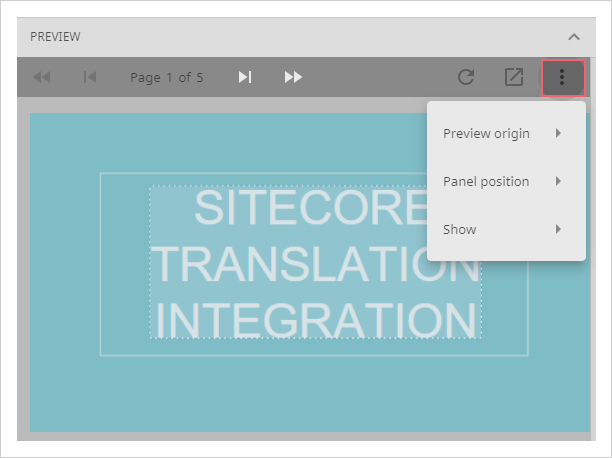Advance to next page in preview

(245, 77)
